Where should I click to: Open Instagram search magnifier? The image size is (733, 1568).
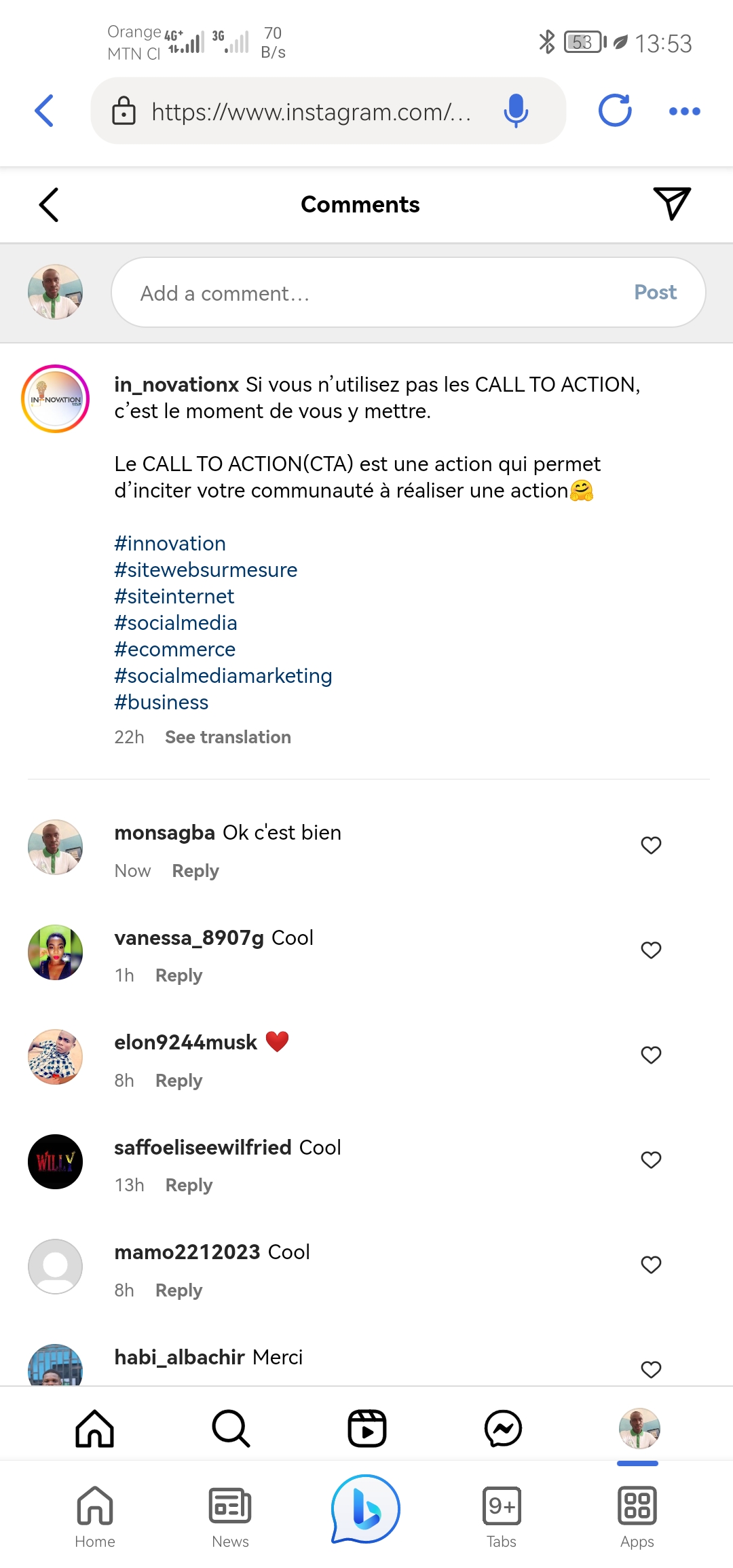pyautogui.click(x=231, y=1428)
